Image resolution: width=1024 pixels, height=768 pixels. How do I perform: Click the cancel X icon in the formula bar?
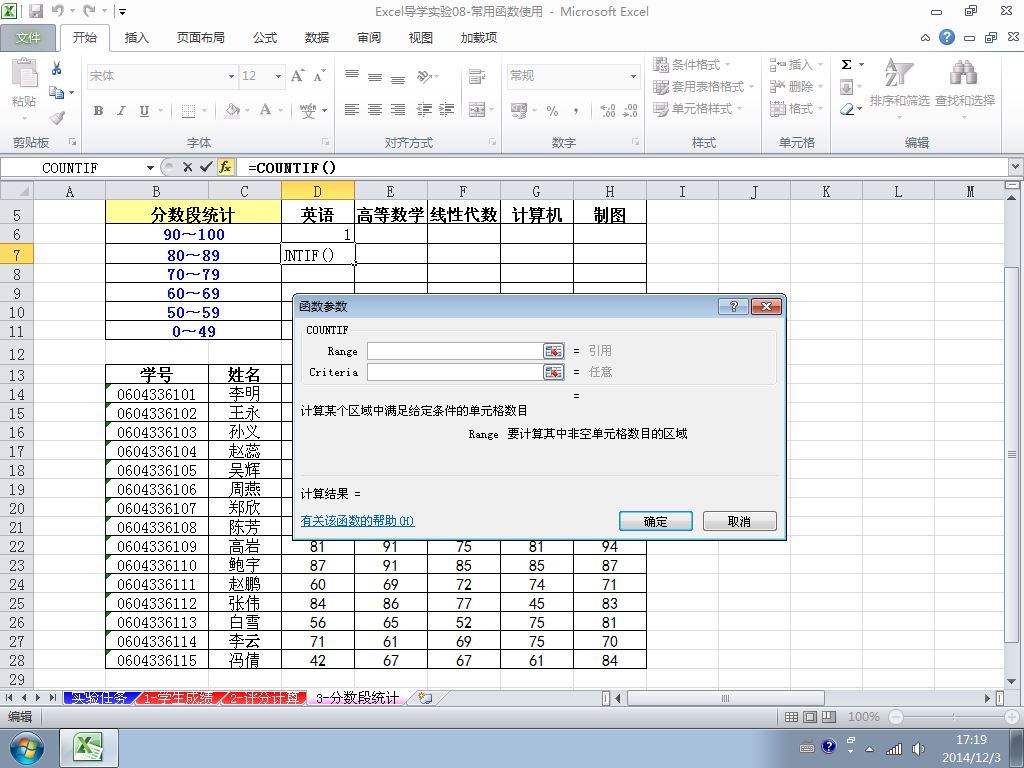[x=187, y=167]
